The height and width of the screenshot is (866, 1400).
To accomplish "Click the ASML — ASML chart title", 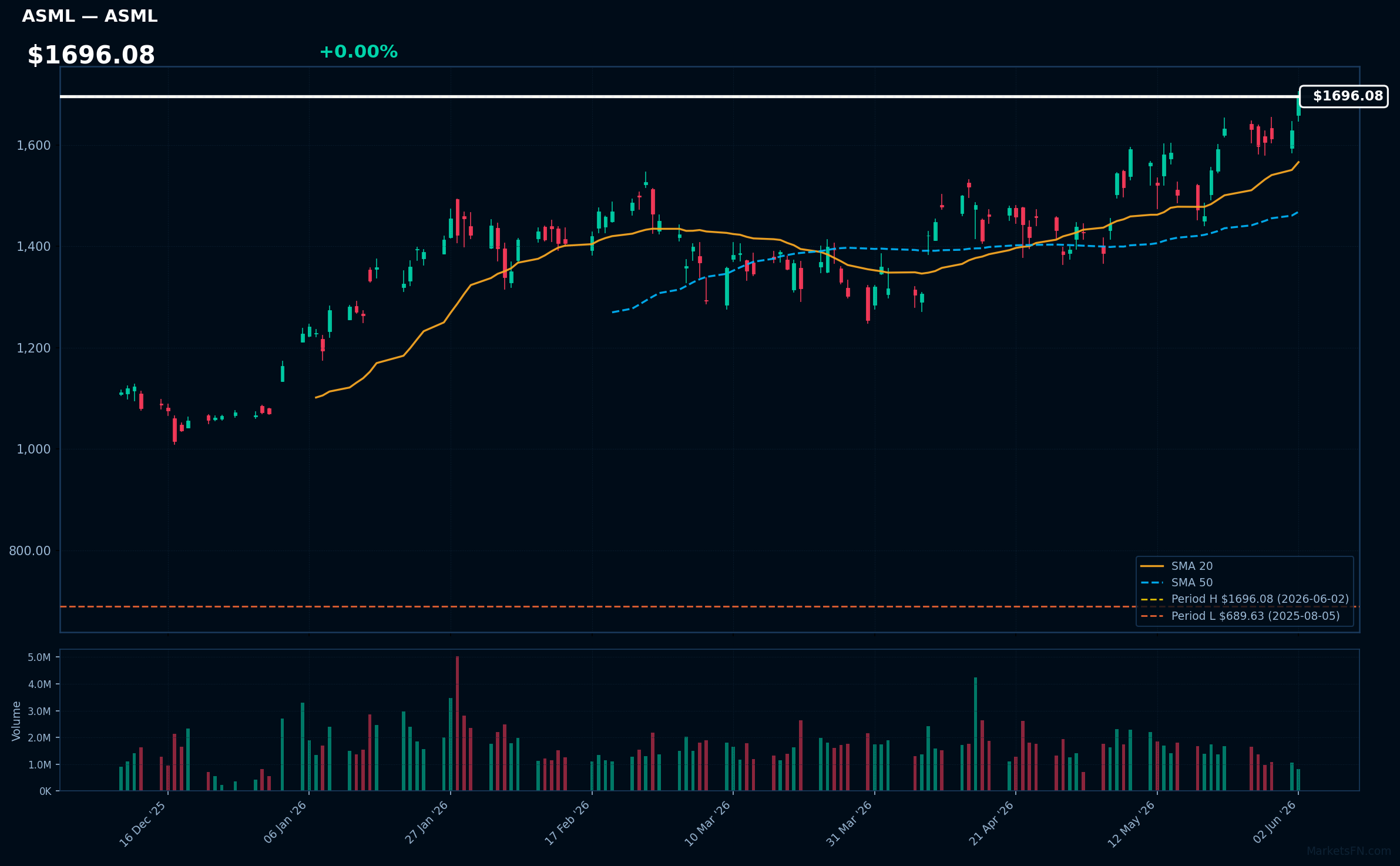I will [90, 16].
